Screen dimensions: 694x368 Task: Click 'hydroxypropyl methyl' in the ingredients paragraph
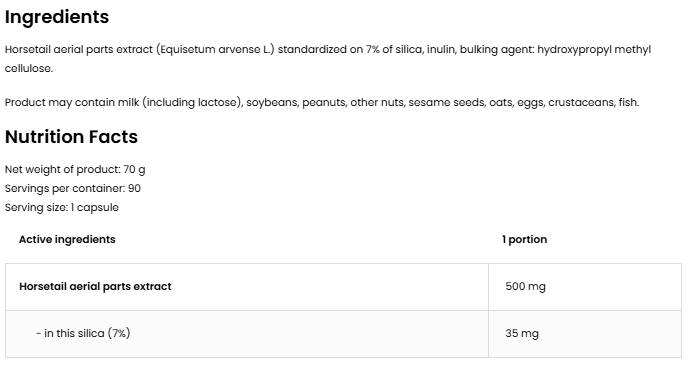594,50
